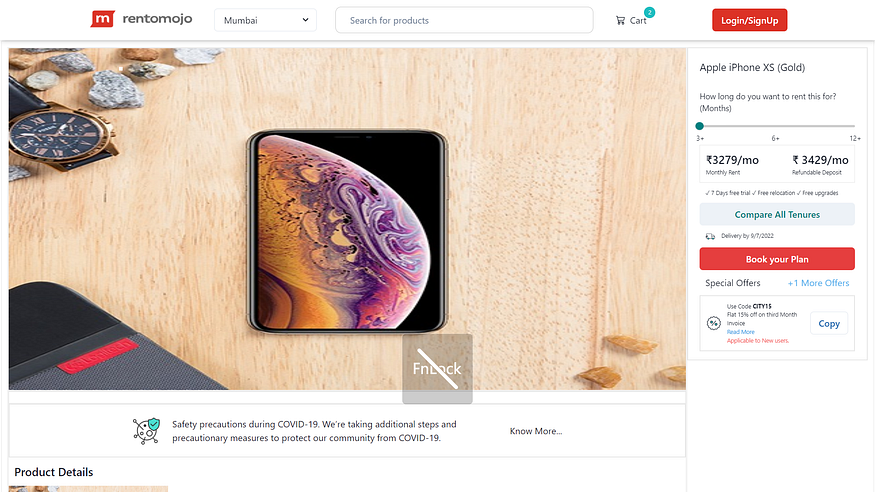Image resolution: width=875 pixels, height=492 pixels.
Task: Click the 7 Days free trial text
Action: 728,193
